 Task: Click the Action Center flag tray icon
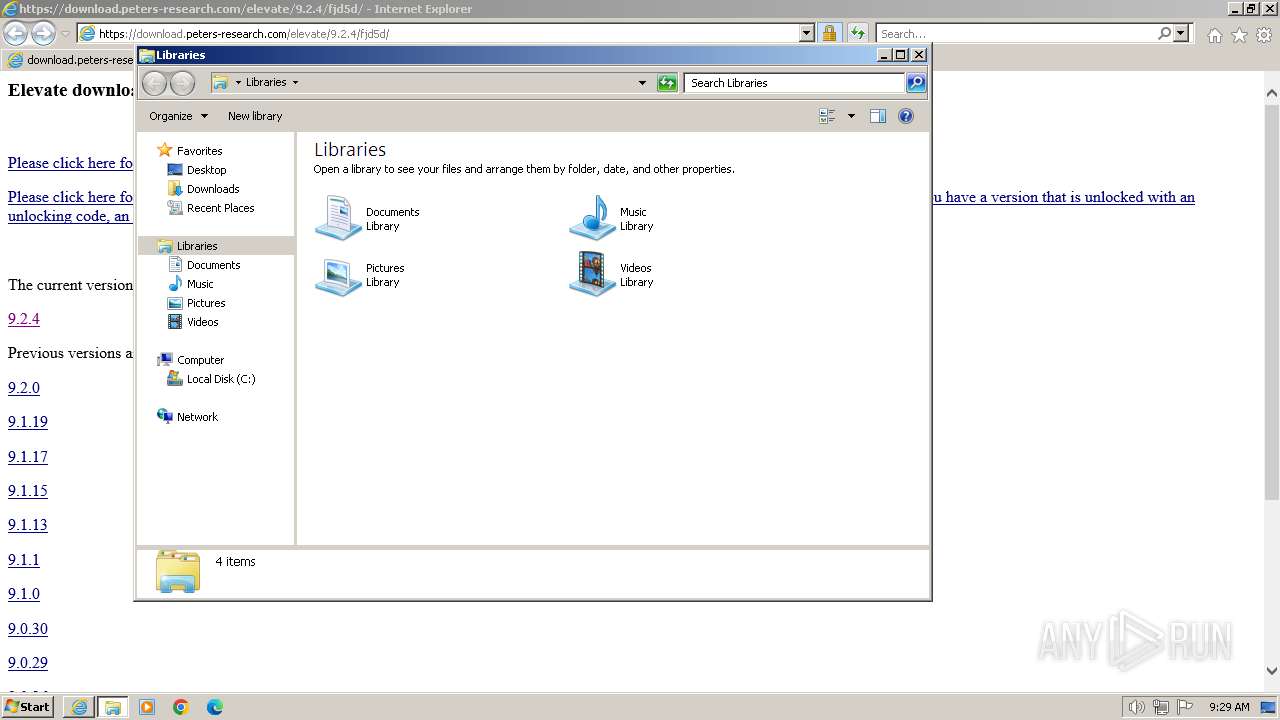coord(1185,707)
